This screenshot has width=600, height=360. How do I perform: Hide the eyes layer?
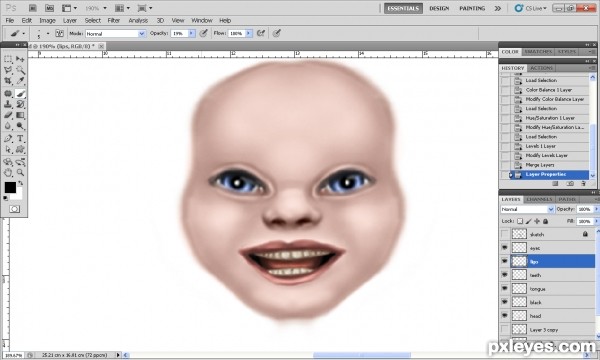coord(505,248)
